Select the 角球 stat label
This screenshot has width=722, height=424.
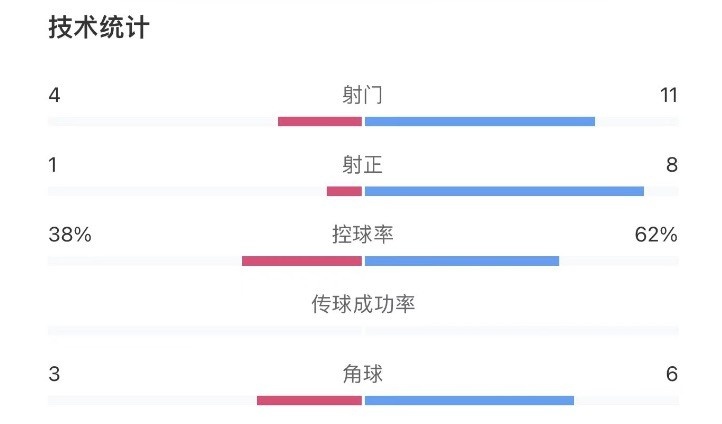tap(362, 374)
